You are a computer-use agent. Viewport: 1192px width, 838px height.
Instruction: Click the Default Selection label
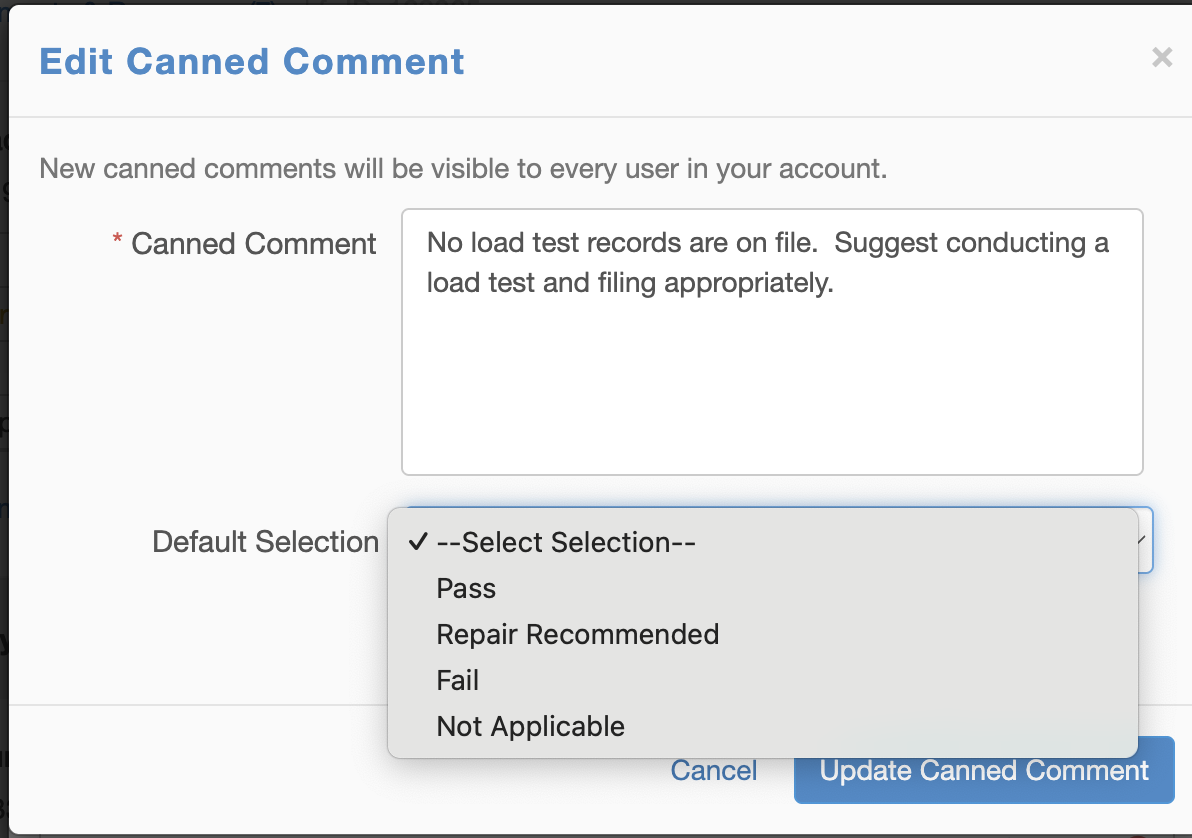265,542
